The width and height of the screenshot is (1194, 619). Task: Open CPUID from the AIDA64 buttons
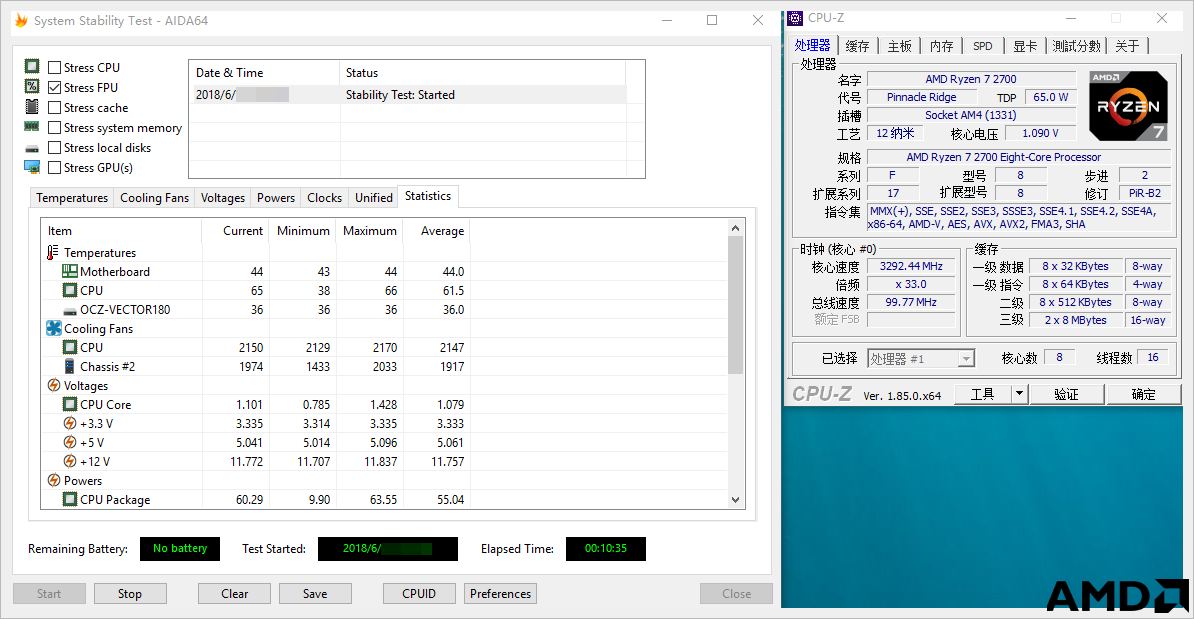pos(419,594)
